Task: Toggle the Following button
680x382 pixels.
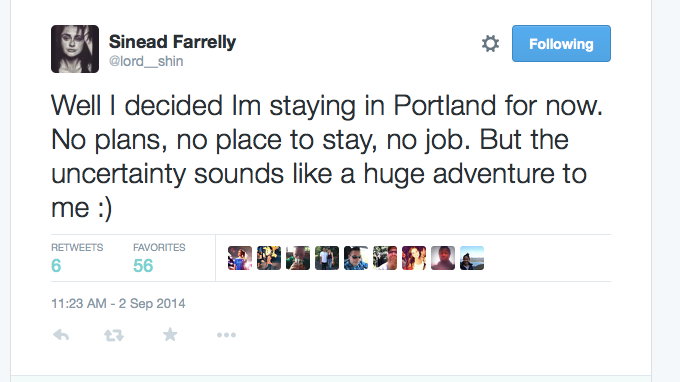Action: click(x=561, y=43)
